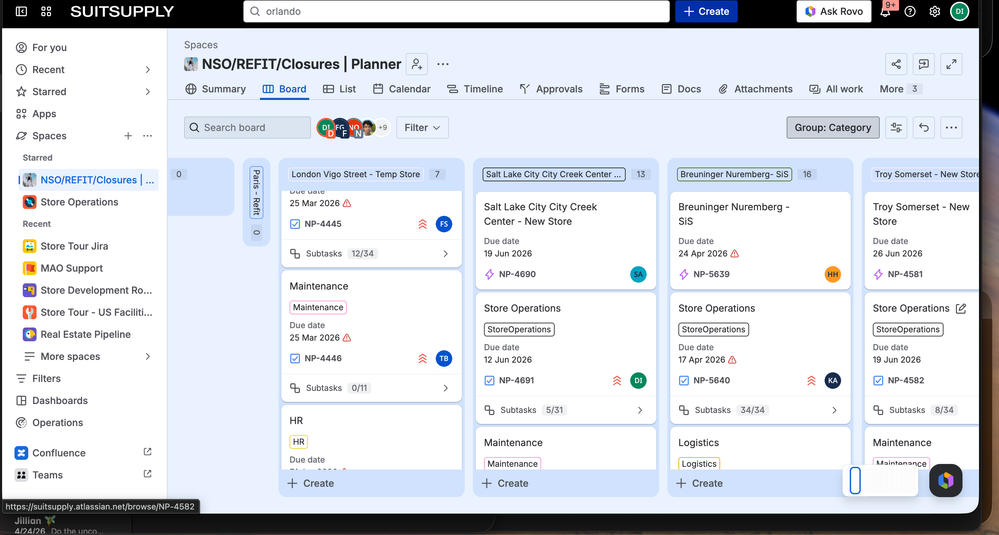Open the view settings sliders icon
Viewport: 999px width, 535px height.
(x=896, y=127)
